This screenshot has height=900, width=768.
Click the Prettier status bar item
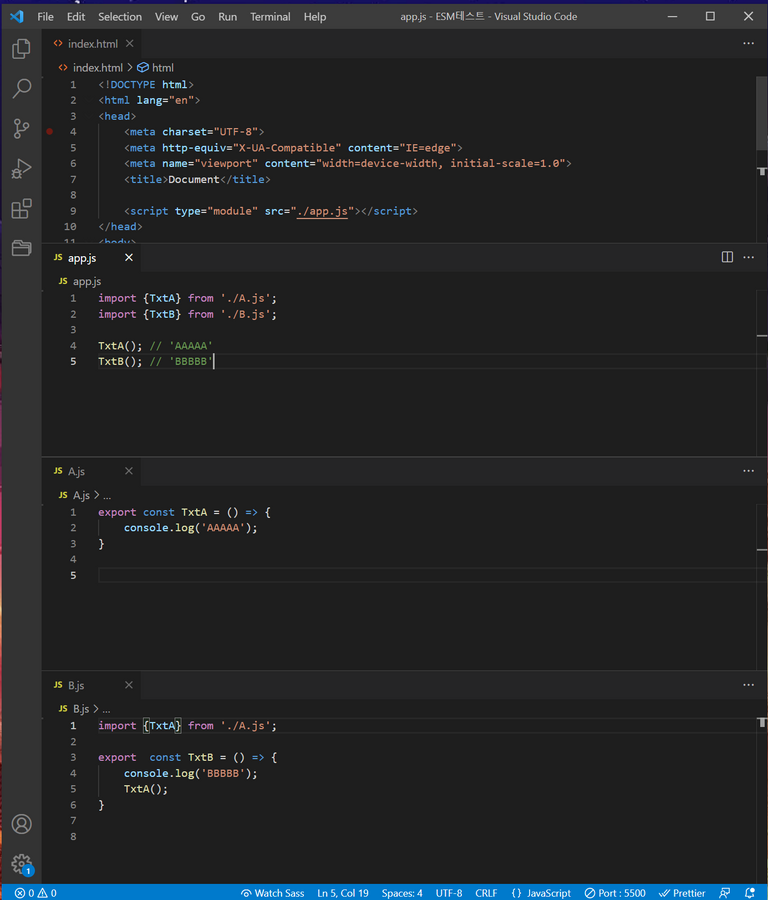click(682, 893)
